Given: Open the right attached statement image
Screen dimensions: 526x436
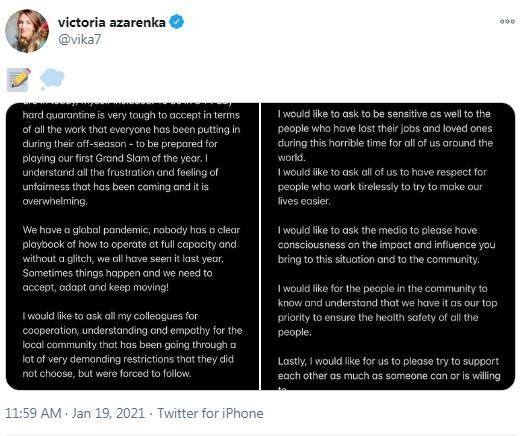Looking at the screenshot, I should click(388, 247).
